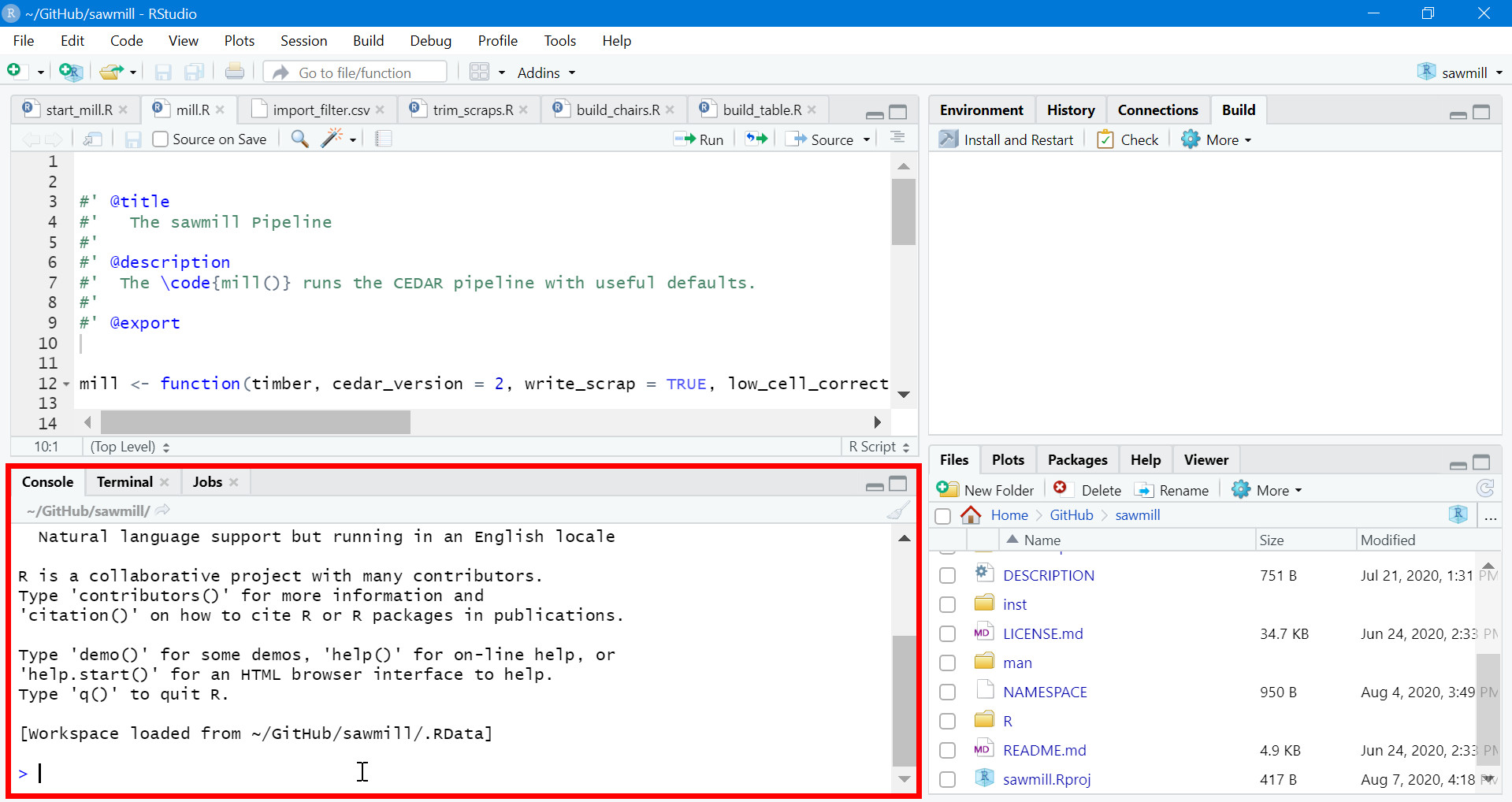This screenshot has width=1512, height=802.
Task: Clear console with the broom icon
Action: pyautogui.click(x=898, y=511)
